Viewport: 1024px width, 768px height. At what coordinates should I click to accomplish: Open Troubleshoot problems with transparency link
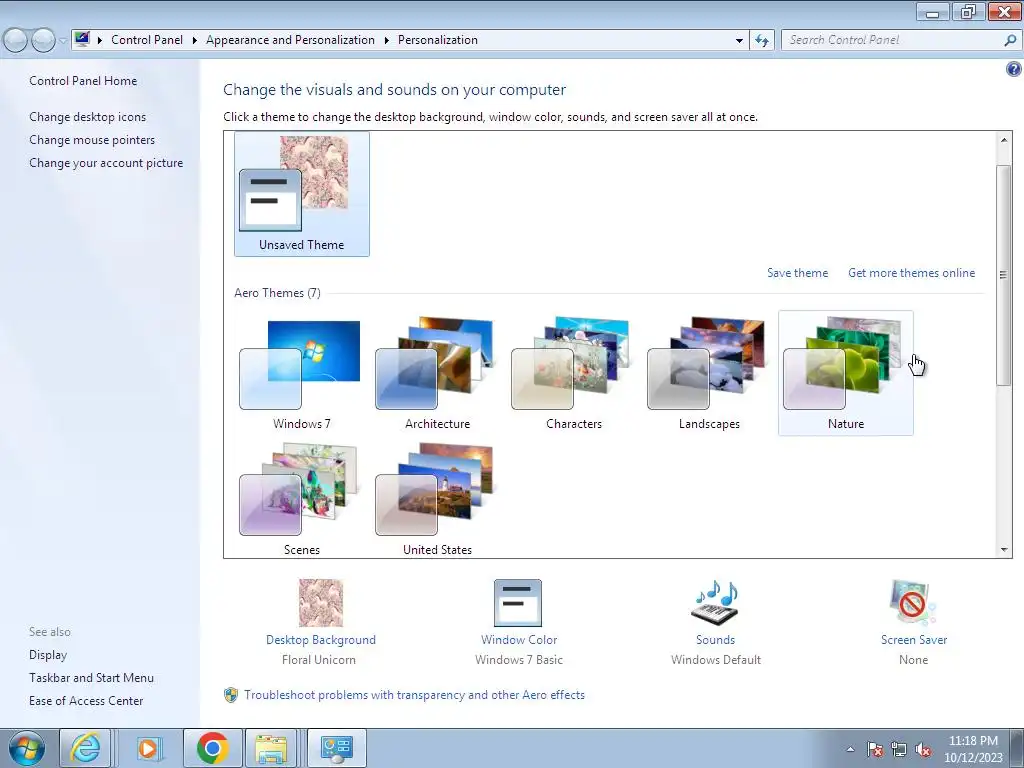(414, 695)
